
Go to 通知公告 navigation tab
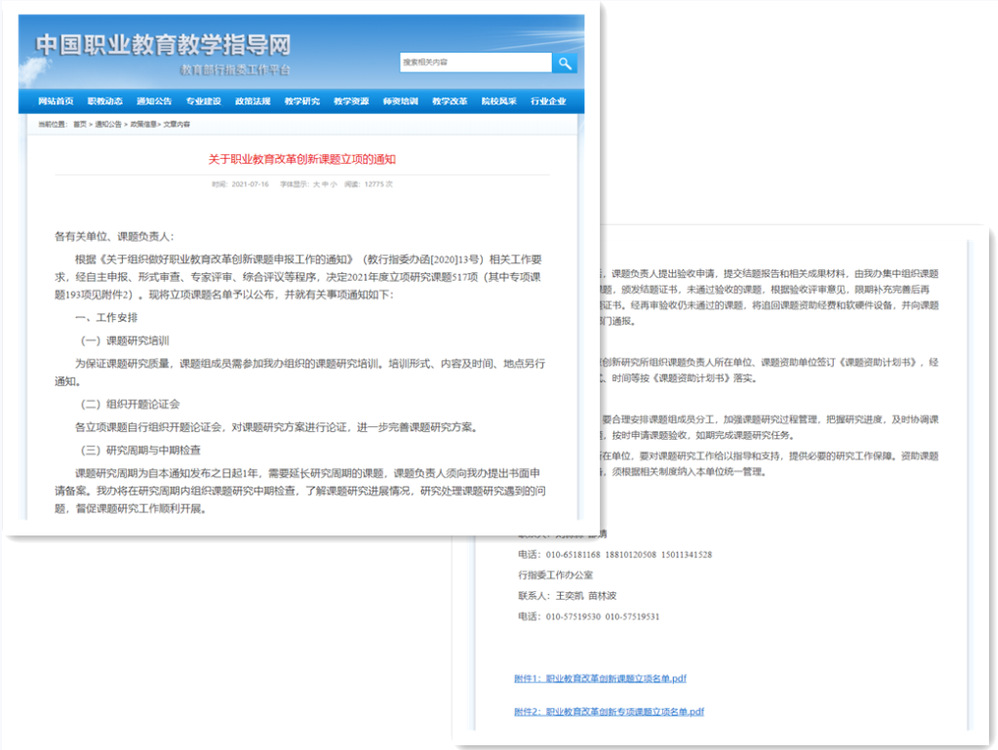coord(154,101)
